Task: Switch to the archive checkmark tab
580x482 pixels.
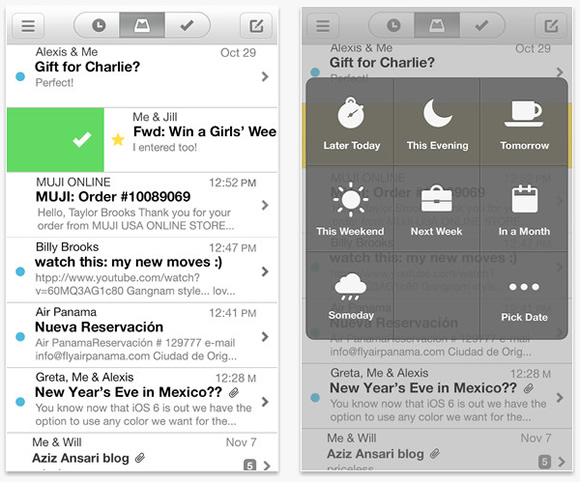Action: point(187,25)
